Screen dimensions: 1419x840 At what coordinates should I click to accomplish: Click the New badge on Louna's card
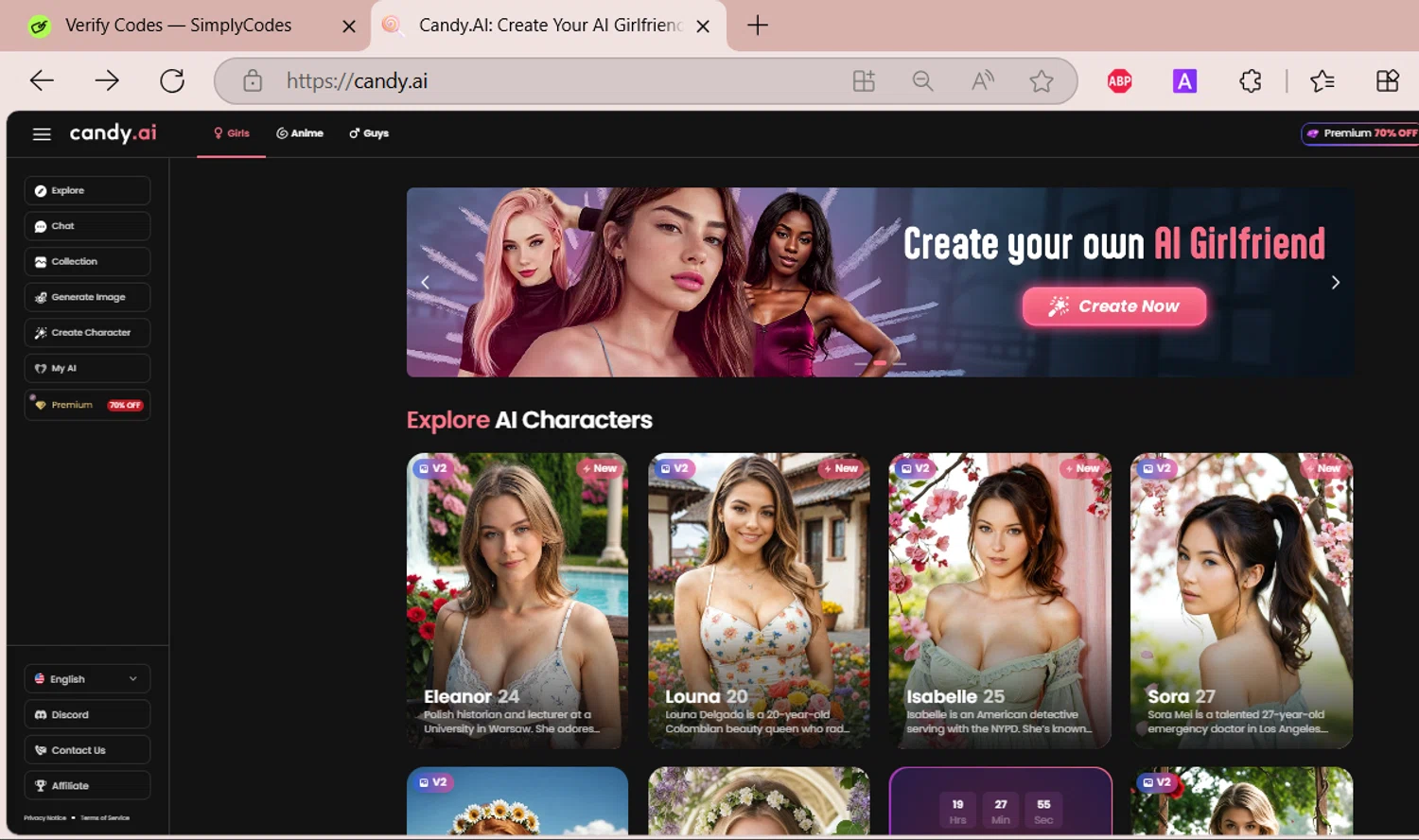[841, 468]
